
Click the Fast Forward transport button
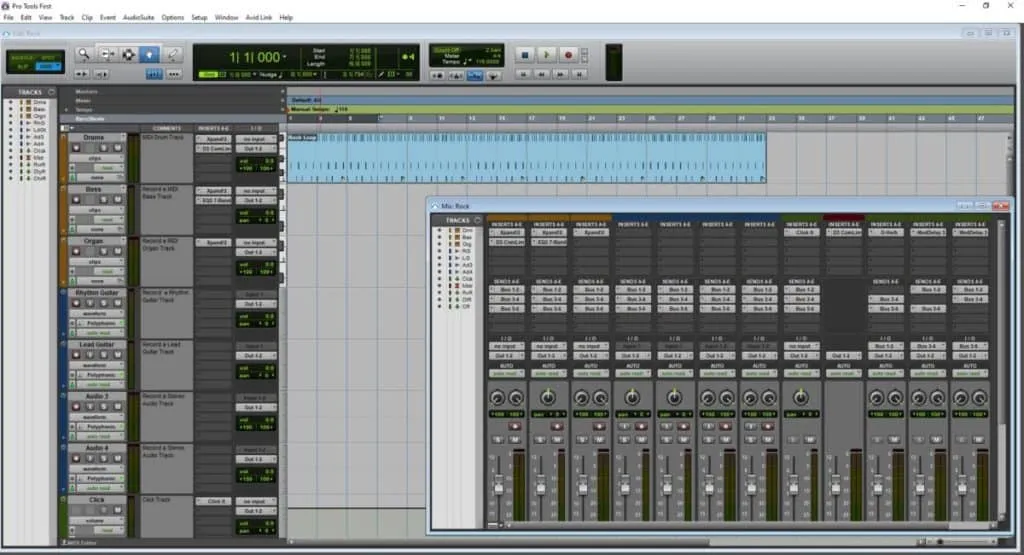(560, 75)
